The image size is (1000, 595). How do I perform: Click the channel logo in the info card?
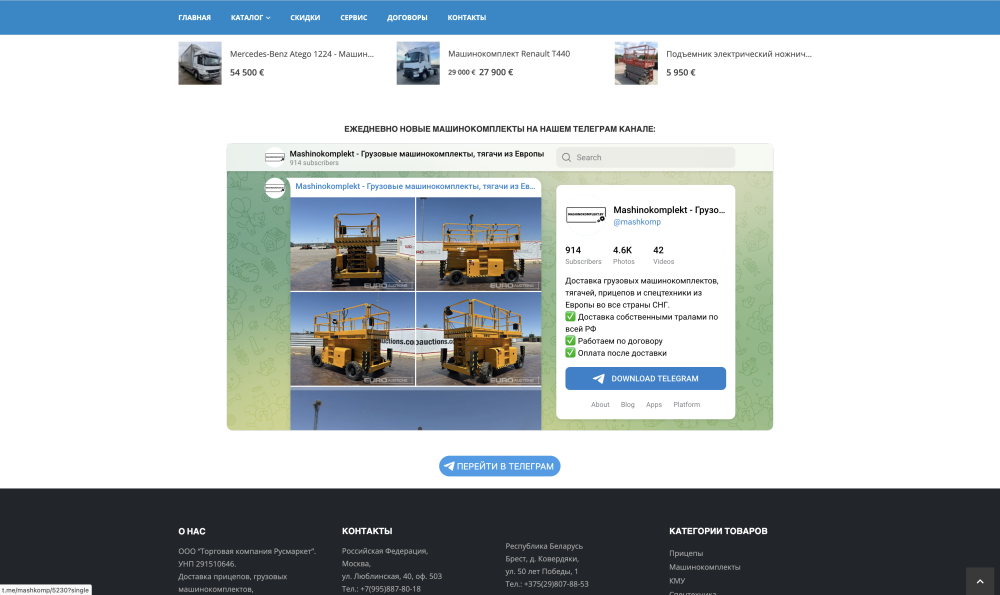pos(586,214)
